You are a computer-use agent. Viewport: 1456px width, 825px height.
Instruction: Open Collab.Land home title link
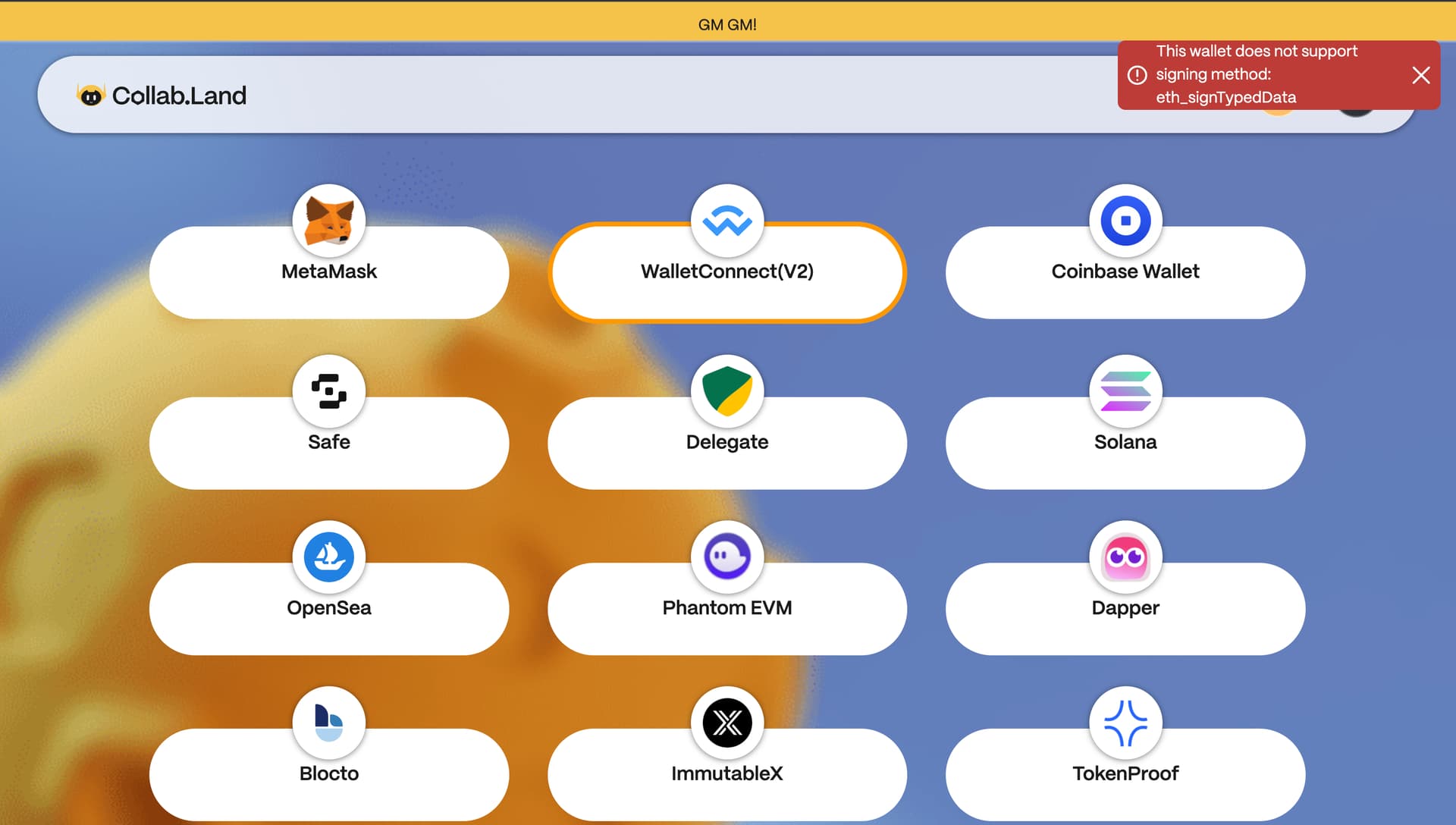coord(179,96)
